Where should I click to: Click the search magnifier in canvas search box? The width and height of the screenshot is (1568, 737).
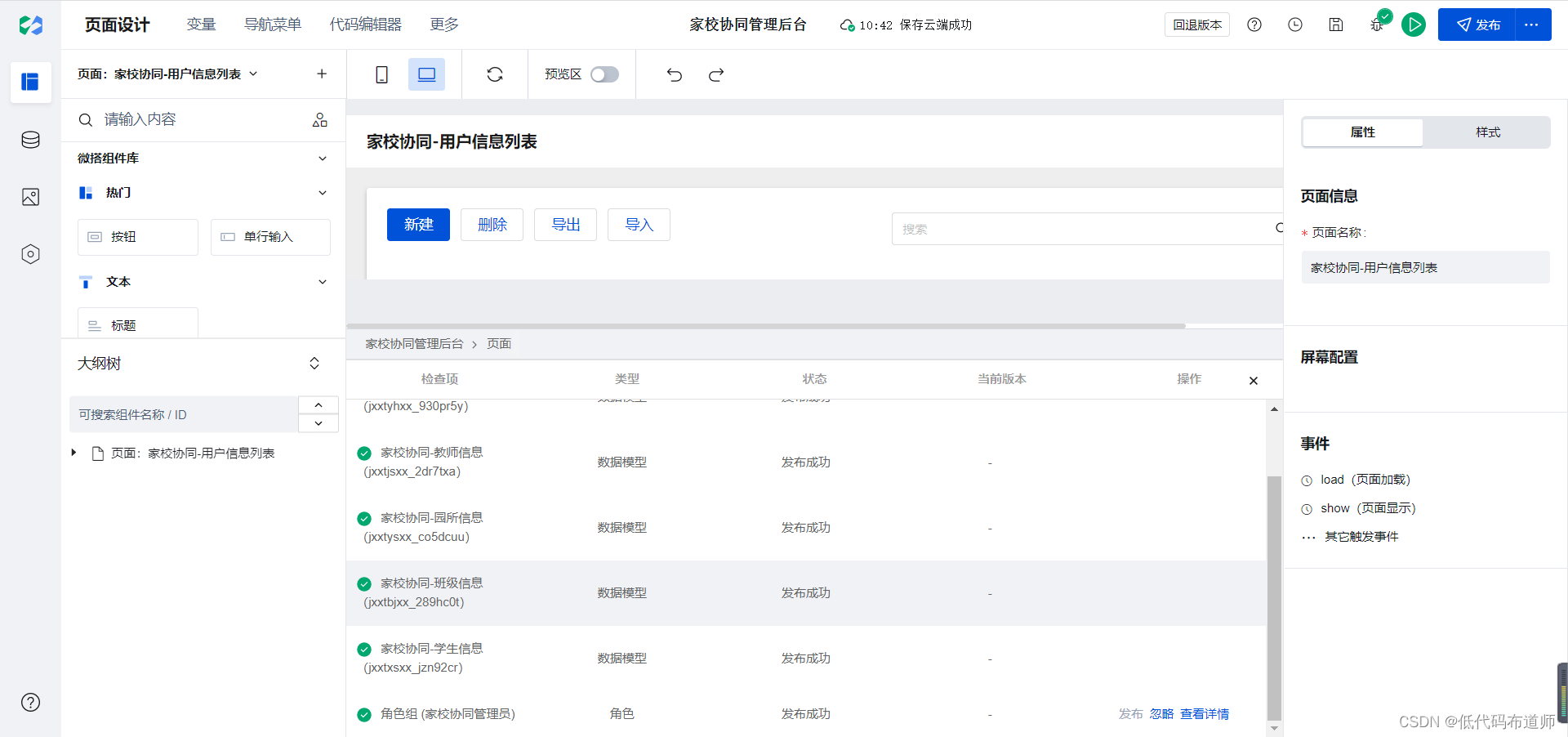[1279, 229]
